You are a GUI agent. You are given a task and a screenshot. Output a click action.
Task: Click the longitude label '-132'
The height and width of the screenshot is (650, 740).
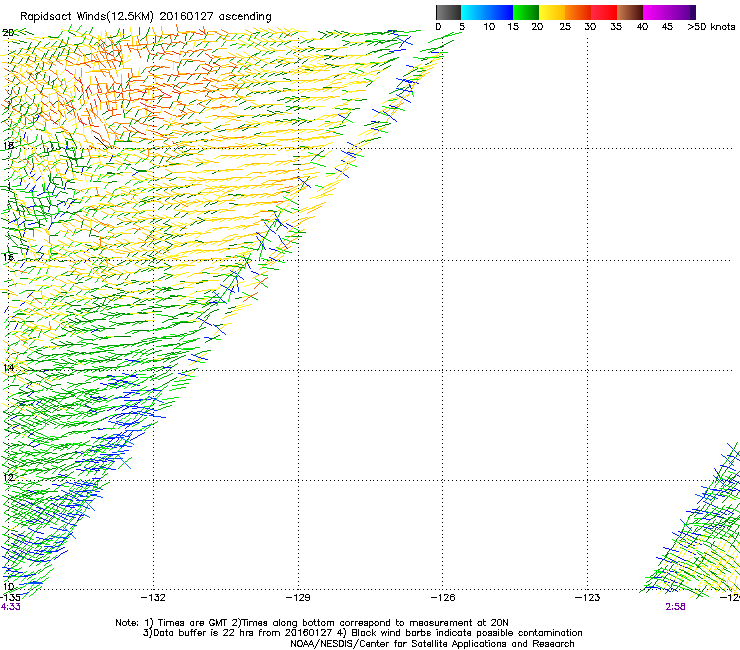coord(153,598)
